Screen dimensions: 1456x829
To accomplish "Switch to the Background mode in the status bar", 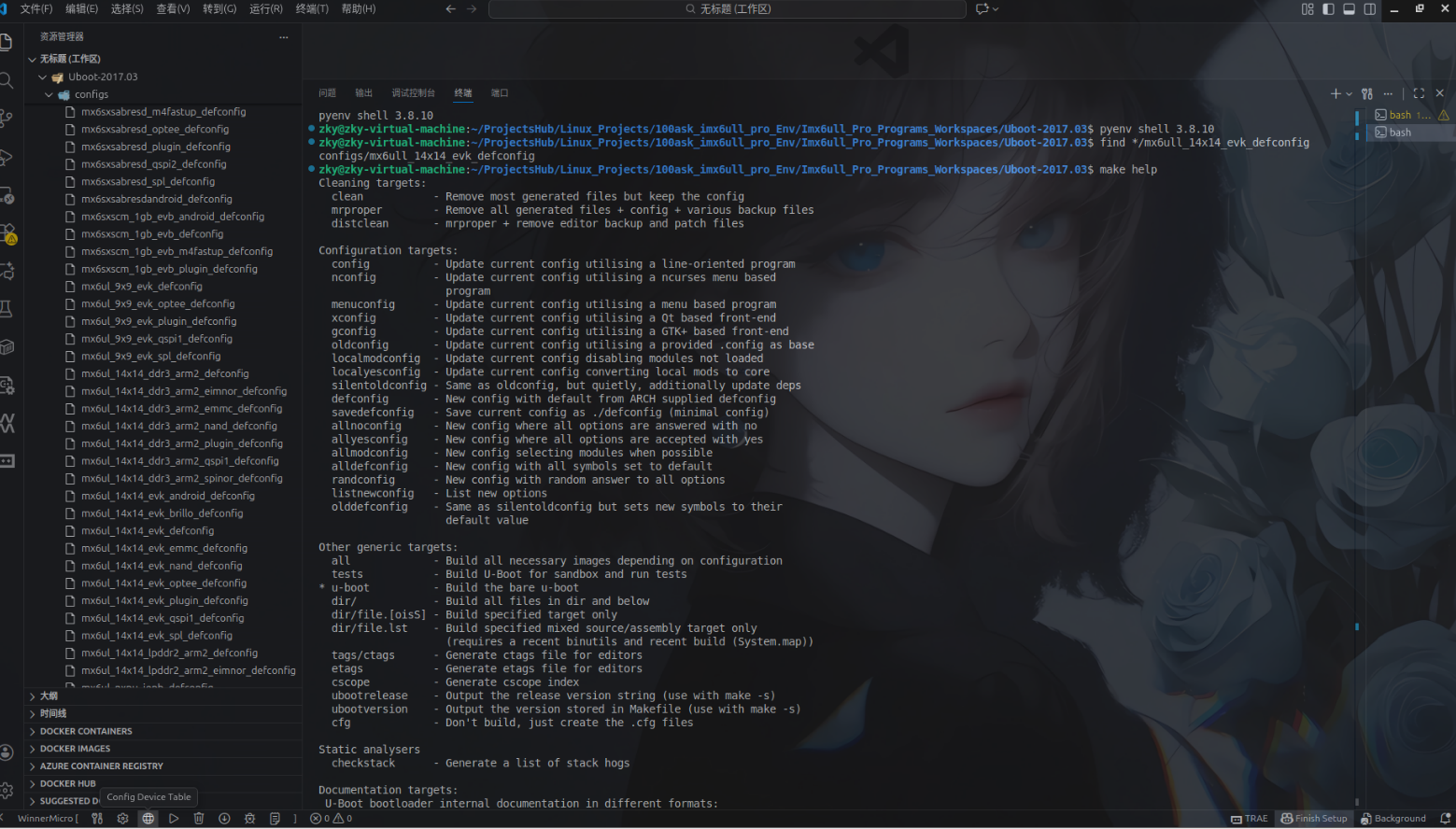I will tap(1393, 819).
